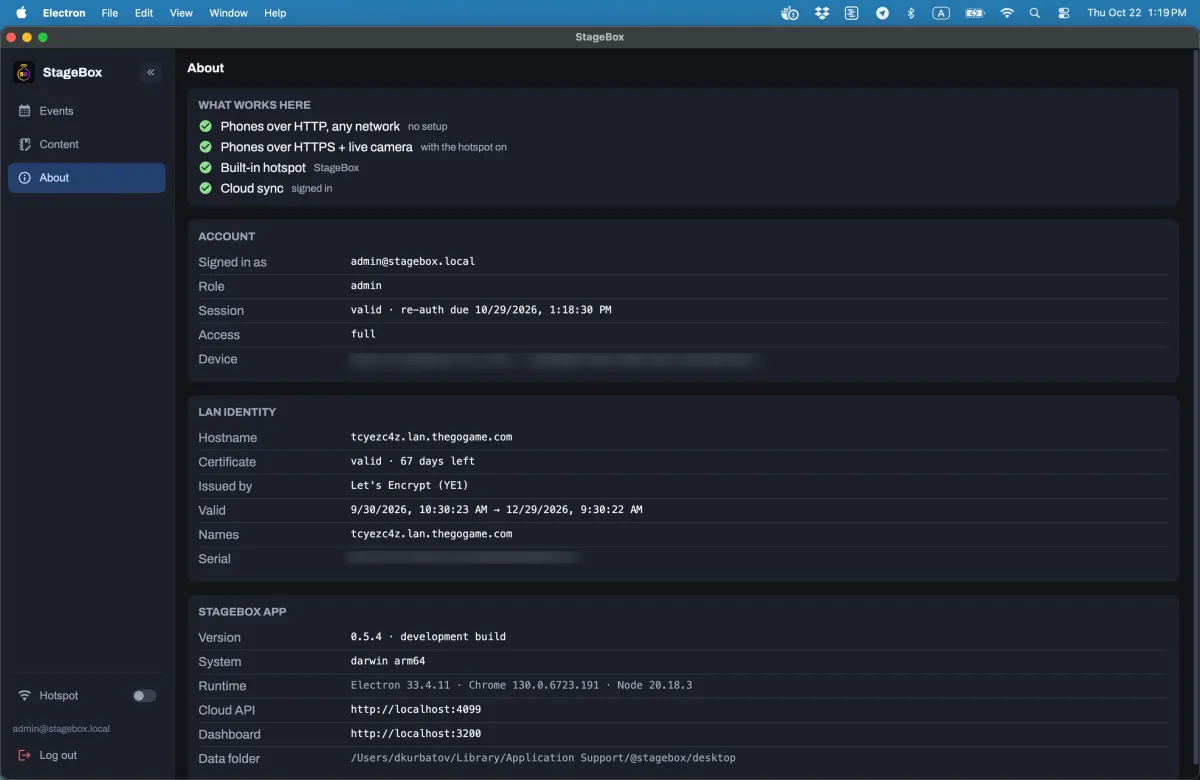The height and width of the screenshot is (780, 1200).
Task: Click the Cloud API http://localhost:4099 value
Action: (x=416, y=710)
